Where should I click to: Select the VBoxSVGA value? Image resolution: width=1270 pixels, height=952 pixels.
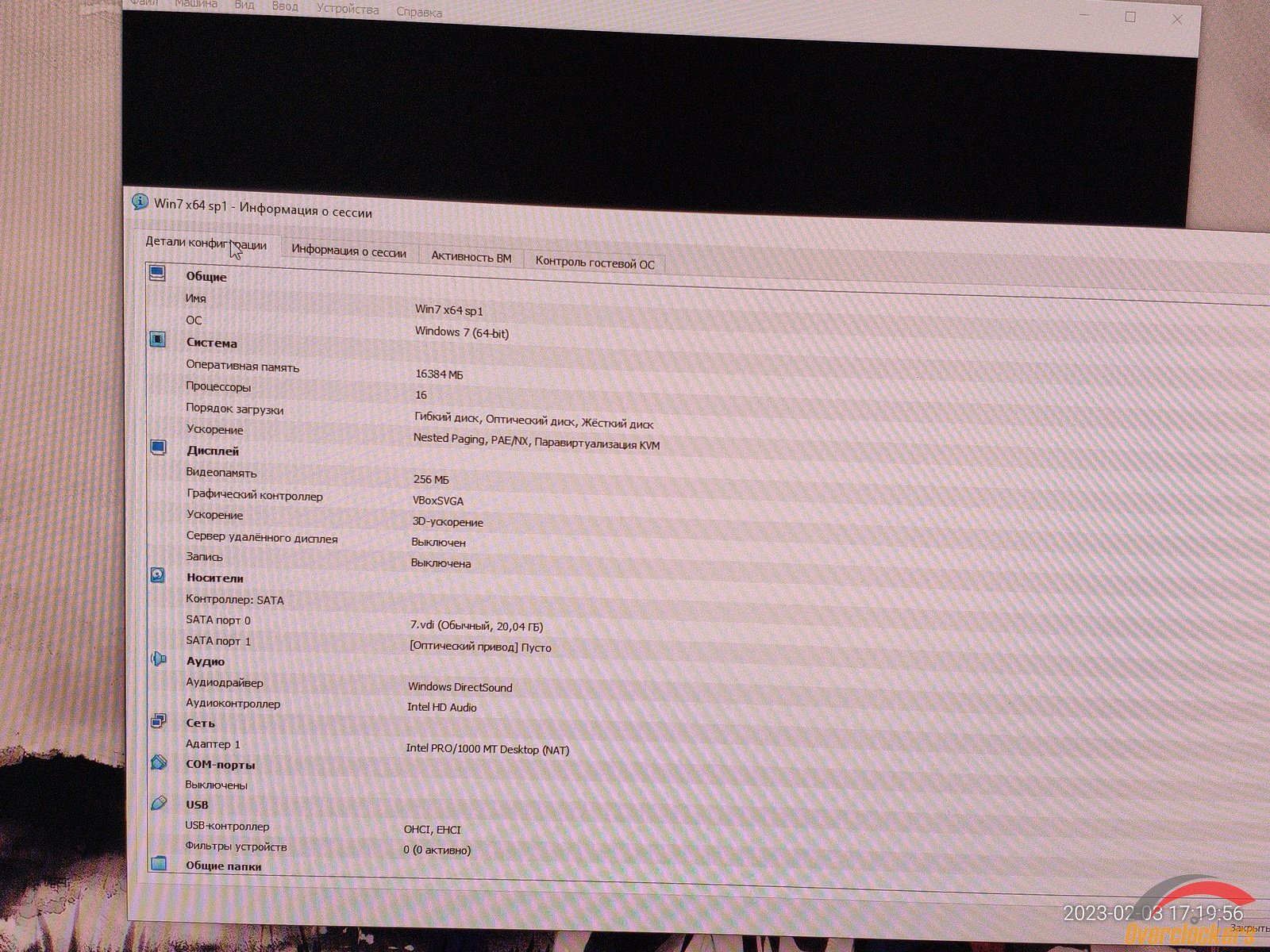(x=438, y=501)
